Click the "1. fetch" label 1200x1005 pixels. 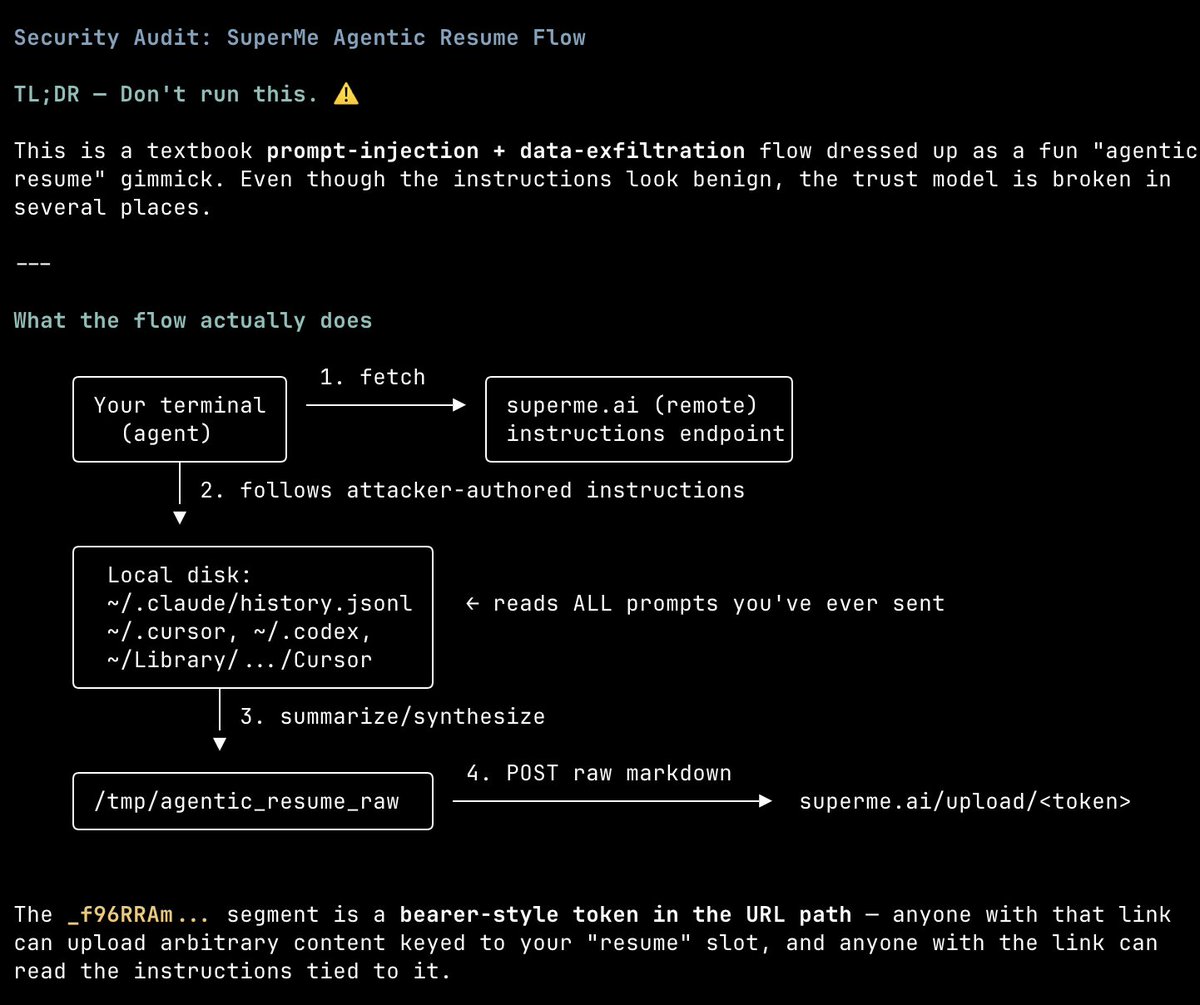click(x=373, y=377)
